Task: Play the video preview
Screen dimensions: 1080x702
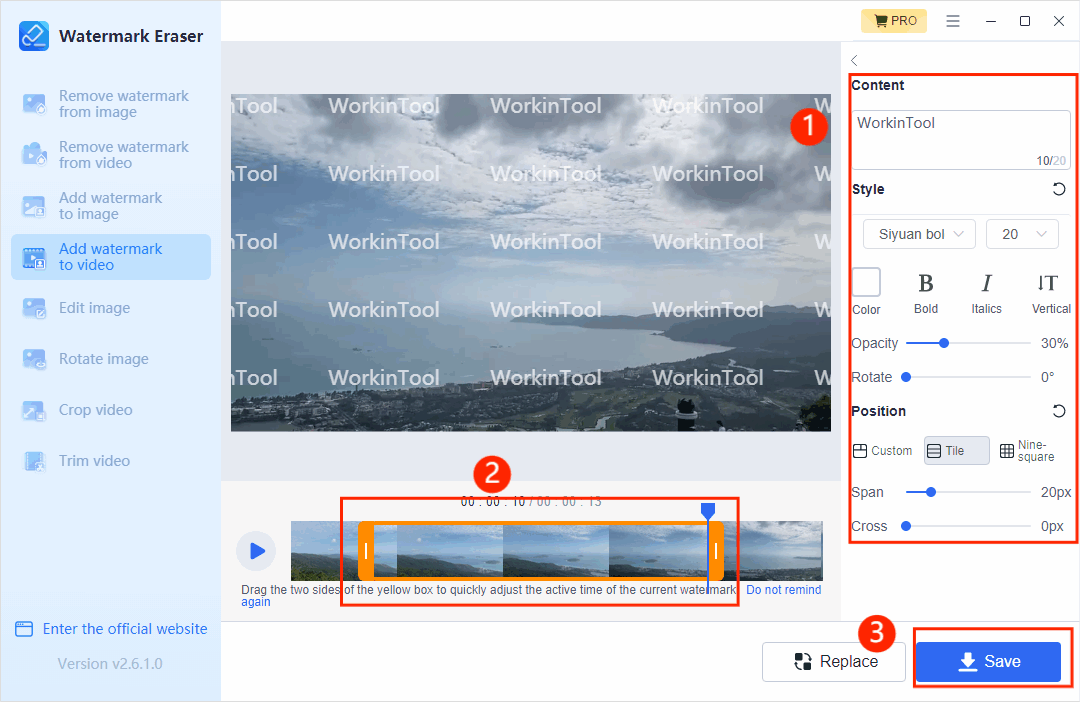Action: point(256,551)
